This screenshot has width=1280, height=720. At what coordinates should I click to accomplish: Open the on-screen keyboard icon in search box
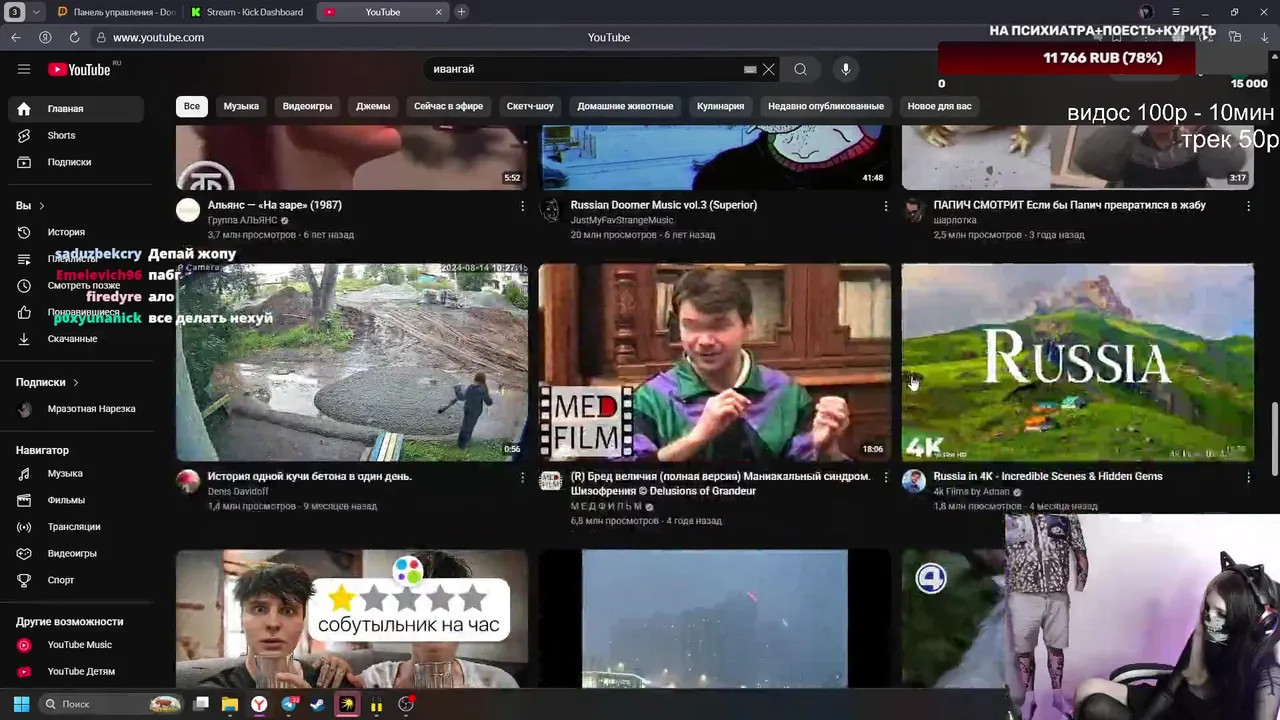(750, 69)
